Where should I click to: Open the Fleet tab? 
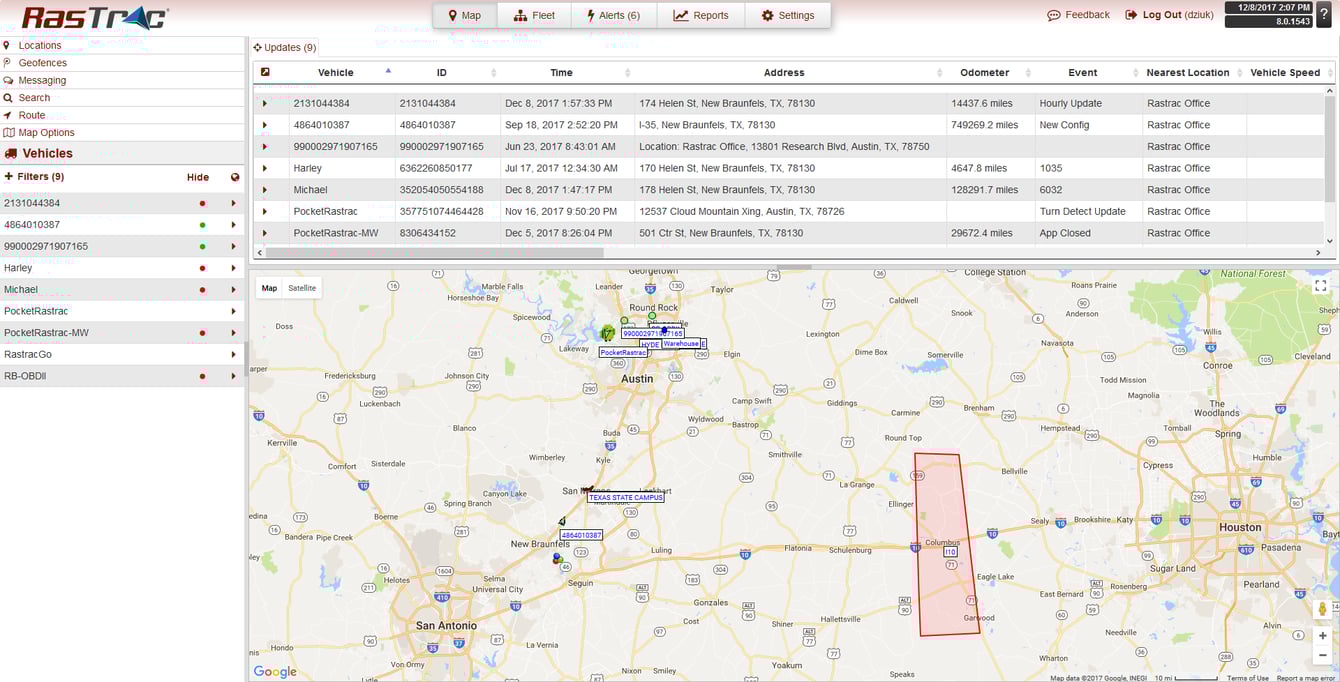pyautogui.click(x=534, y=15)
